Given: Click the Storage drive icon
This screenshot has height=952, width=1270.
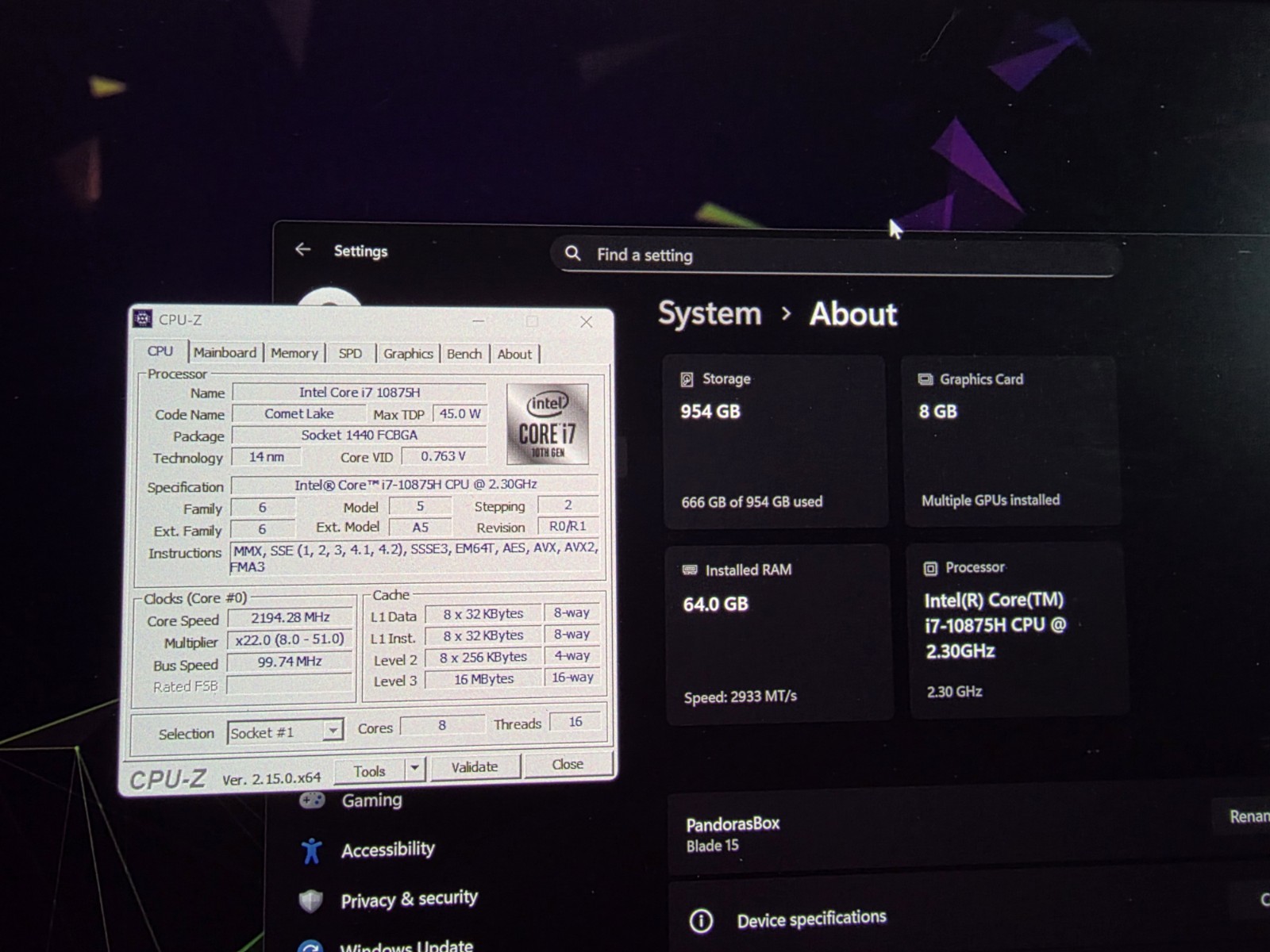Looking at the screenshot, I should pos(687,379).
